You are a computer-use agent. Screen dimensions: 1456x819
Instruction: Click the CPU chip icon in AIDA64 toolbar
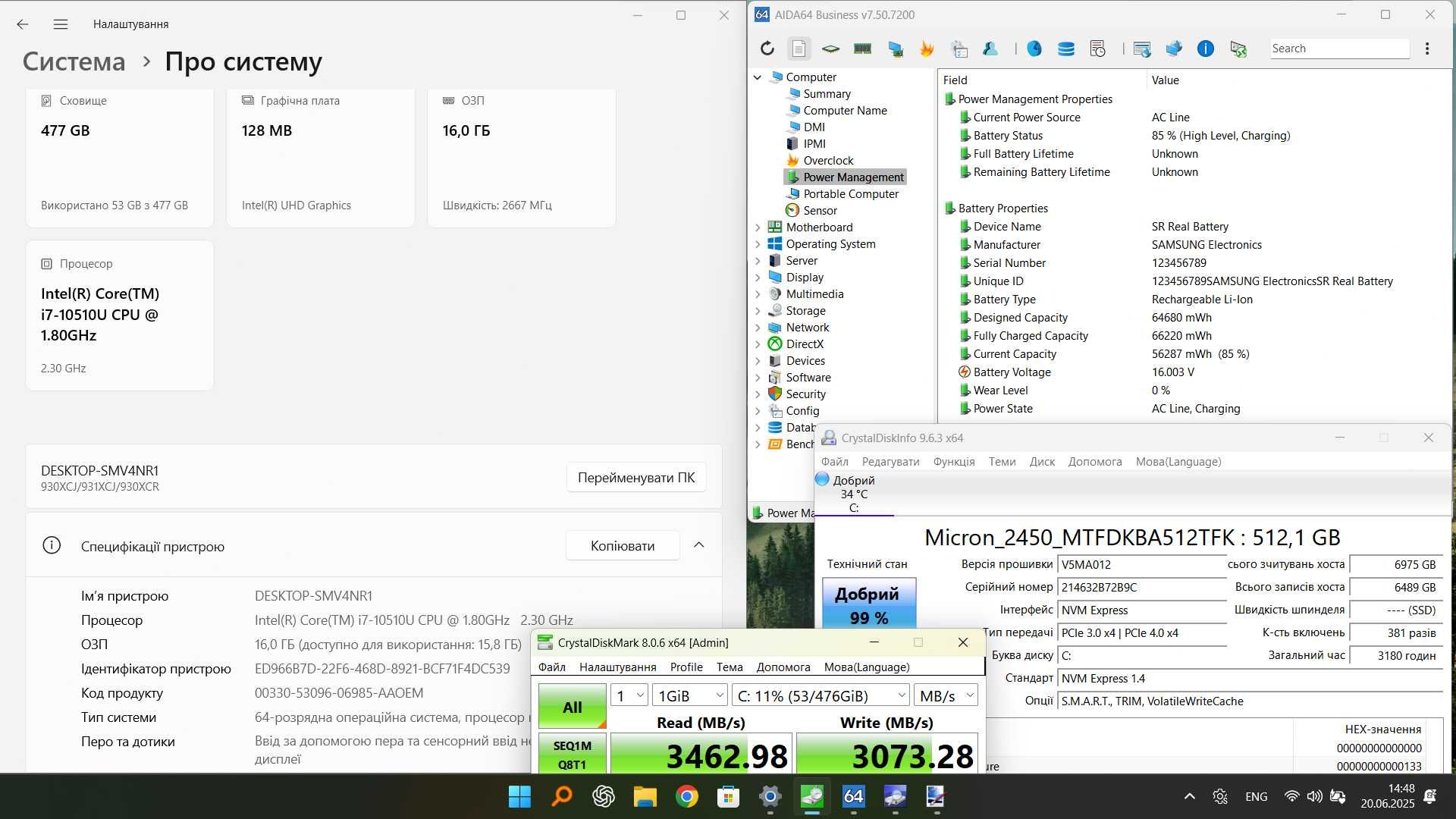(x=830, y=49)
